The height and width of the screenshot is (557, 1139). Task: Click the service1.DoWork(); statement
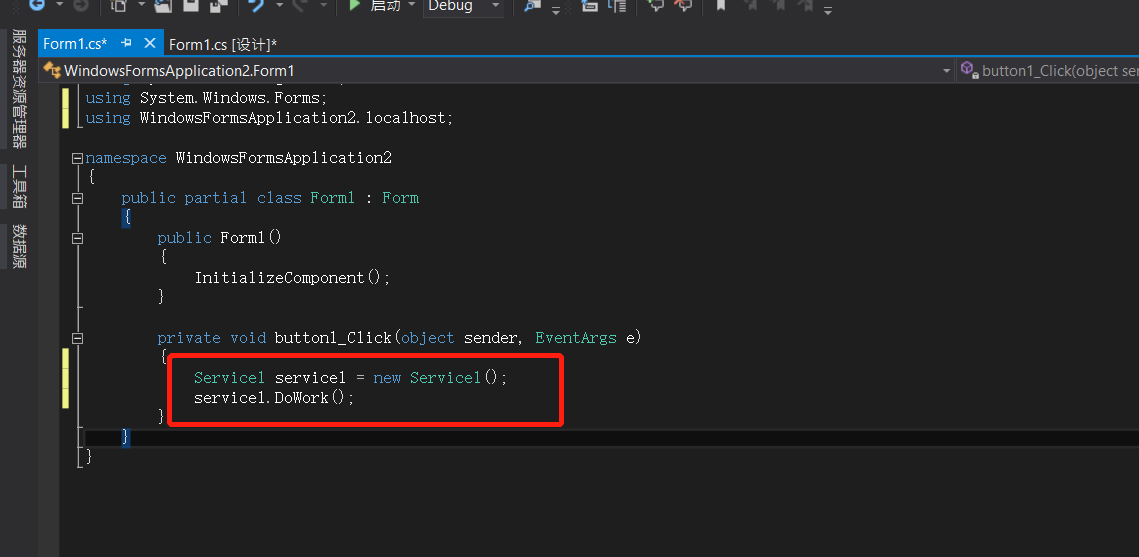274,399
